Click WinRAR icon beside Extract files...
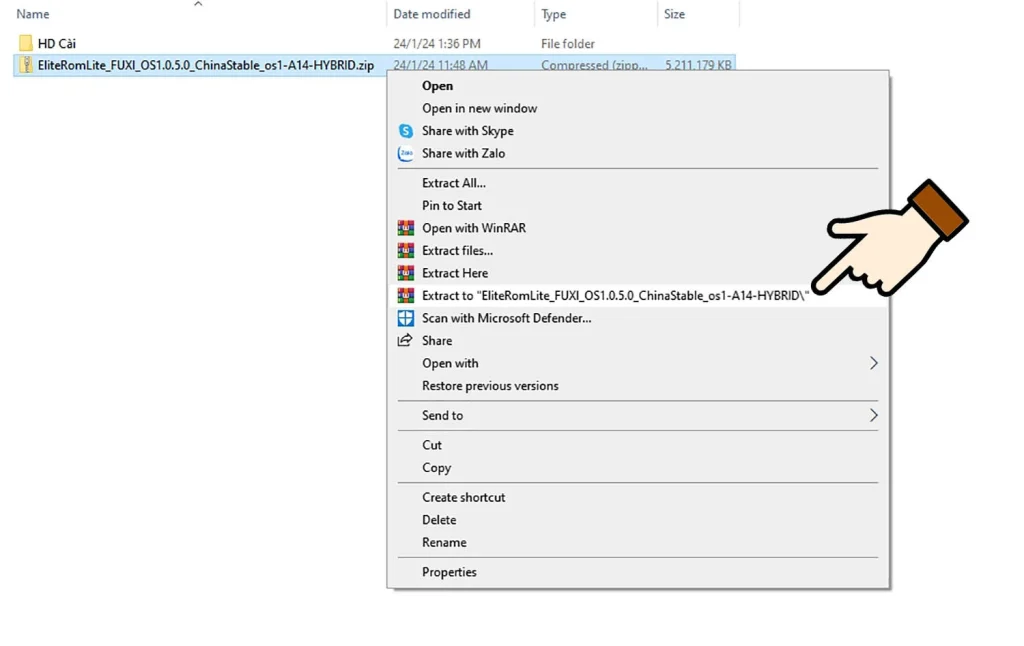This screenshot has height=646, width=1024. [x=405, y=251]
